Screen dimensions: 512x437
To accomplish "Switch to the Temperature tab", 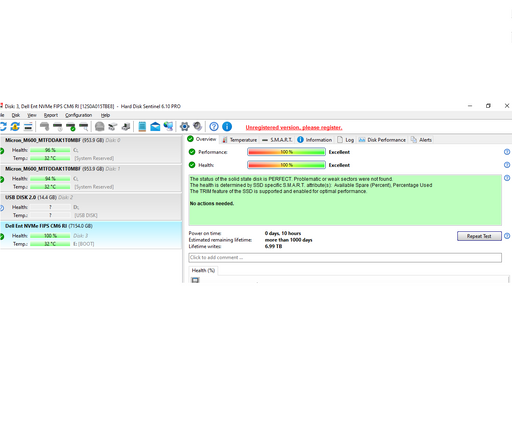I will tap(240, 140).
